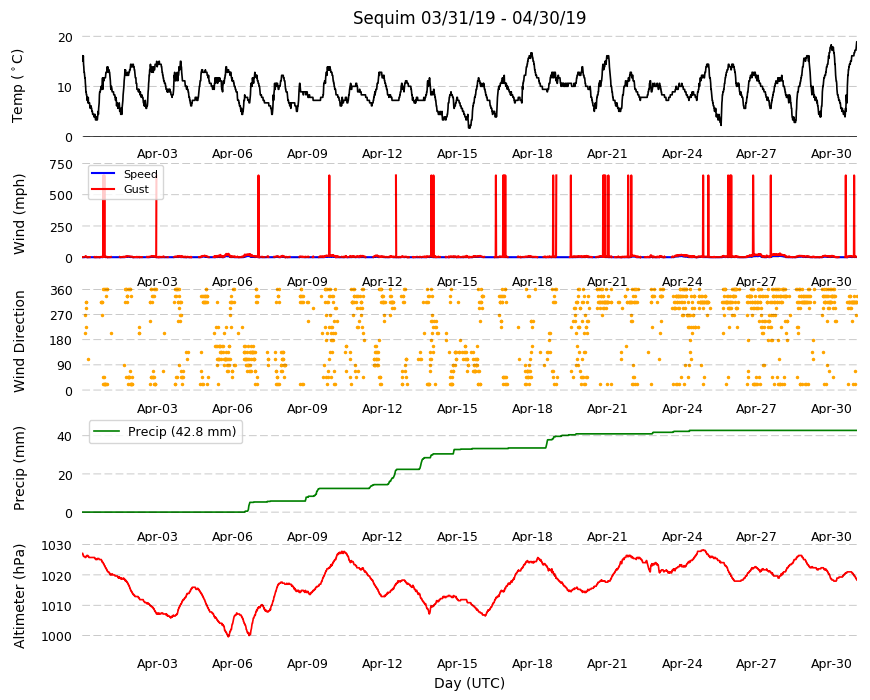870x700 pixels.
Task: Click Apr-21 tick under the altimeter plot
Action: tap(607, 663)
